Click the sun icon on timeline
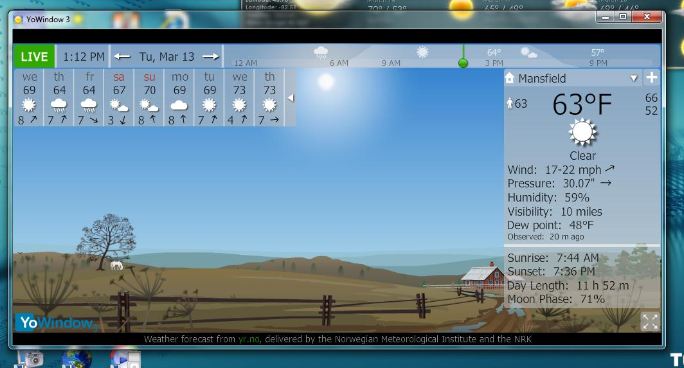This screenshot has width=684, height=368. [x=422, y=52]
